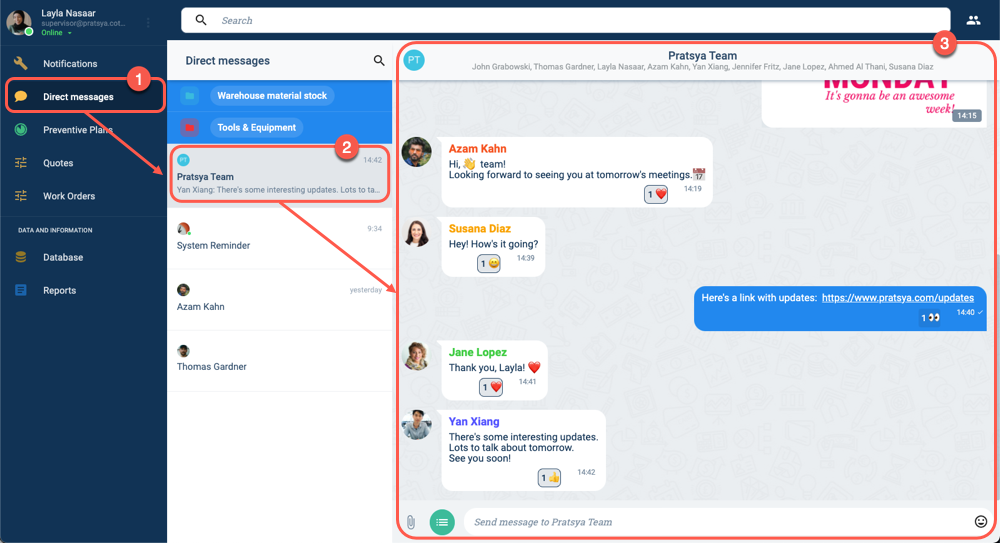The image size is (1000, 543).
Task: Open the pratsya.com/updates link
Action: click(897, 298)
